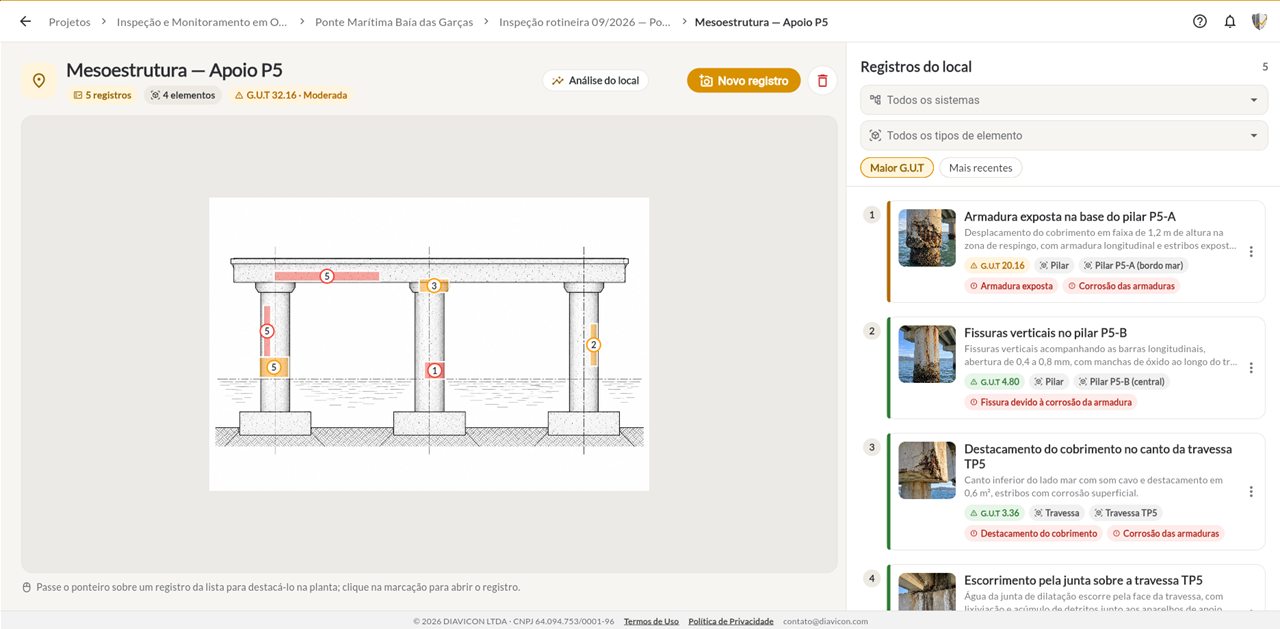Open Análise do local
1280x629 pixels.
click(596, 80)
